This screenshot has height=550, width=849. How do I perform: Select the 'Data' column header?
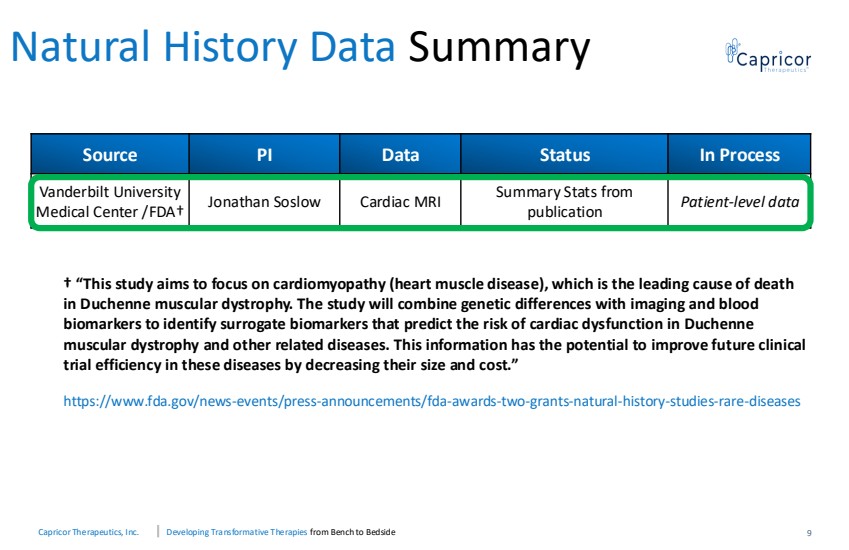400,155
